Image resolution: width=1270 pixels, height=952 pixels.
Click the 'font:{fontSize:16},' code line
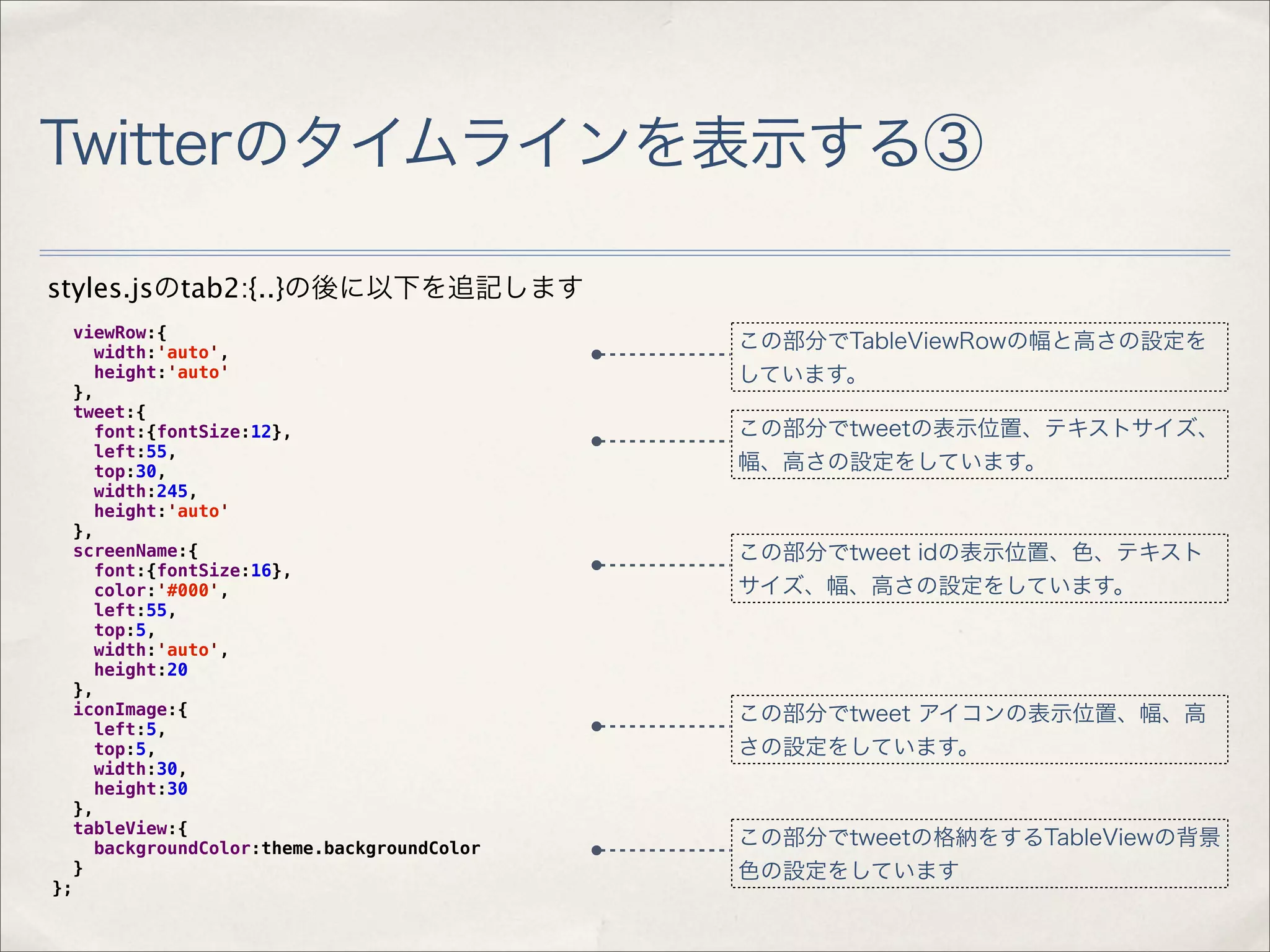pyautogui.click(x=193, y=571)
